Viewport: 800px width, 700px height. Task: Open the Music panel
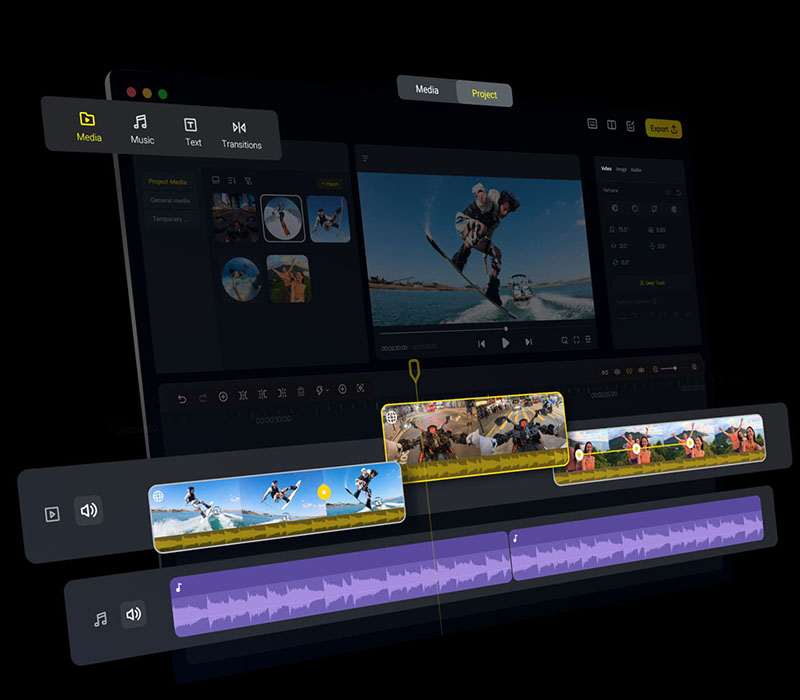point(141,130)
